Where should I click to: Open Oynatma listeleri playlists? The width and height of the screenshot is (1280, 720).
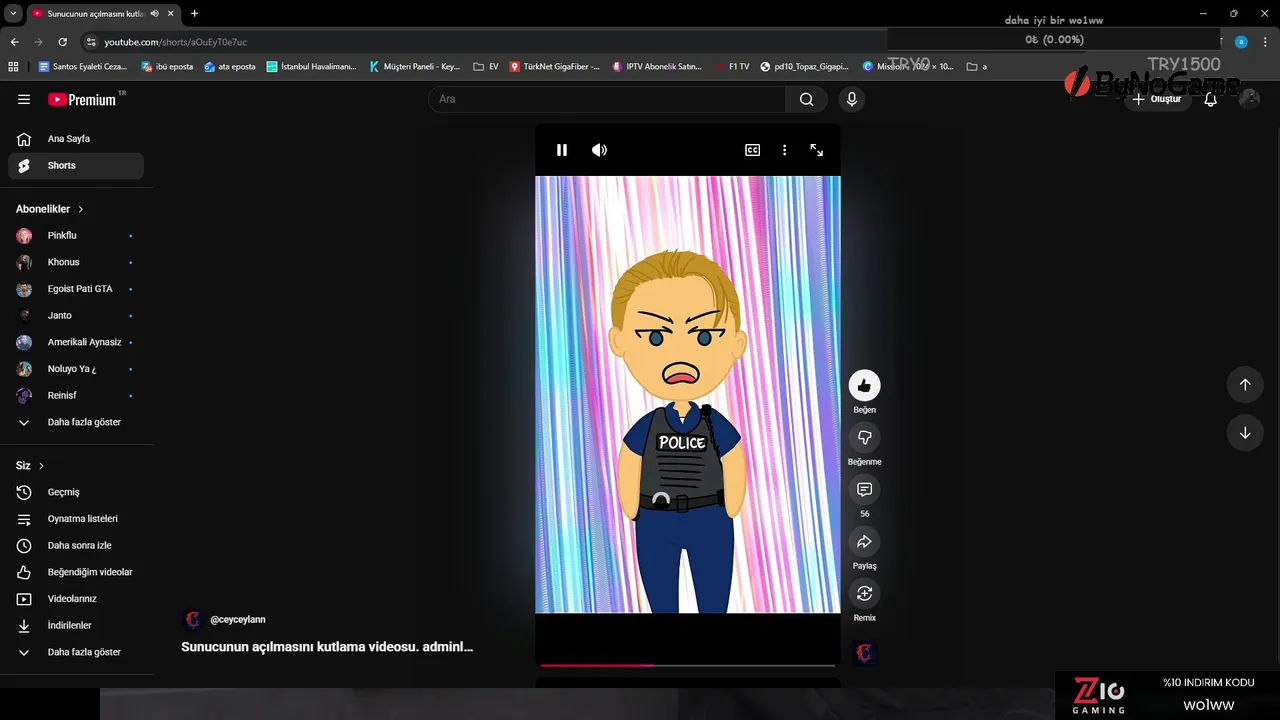coord(76,519)
